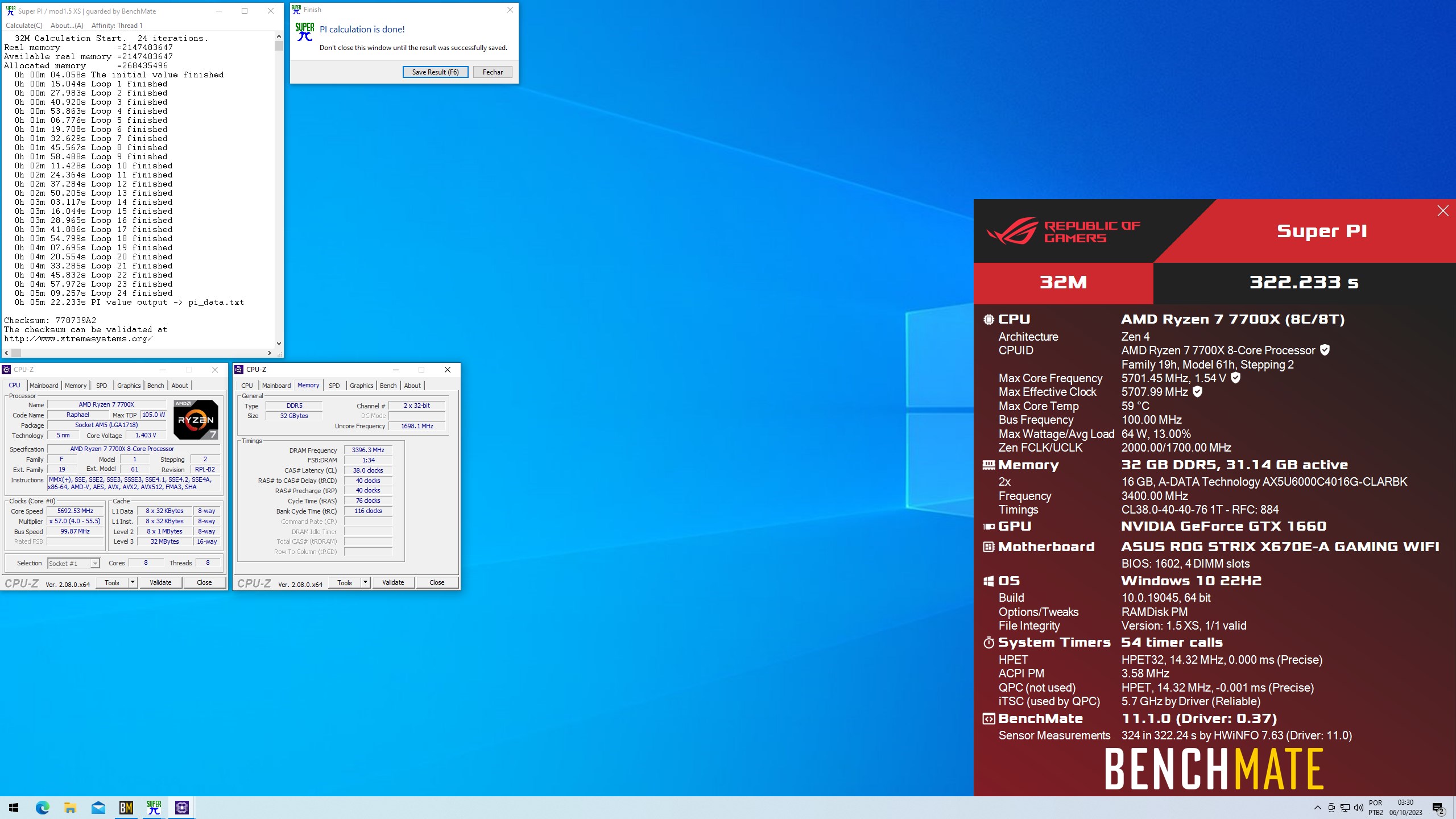Click Validate in left CPU-Z
The height and width of the screenshot is (819, 1456).
(x=160, y=582)
